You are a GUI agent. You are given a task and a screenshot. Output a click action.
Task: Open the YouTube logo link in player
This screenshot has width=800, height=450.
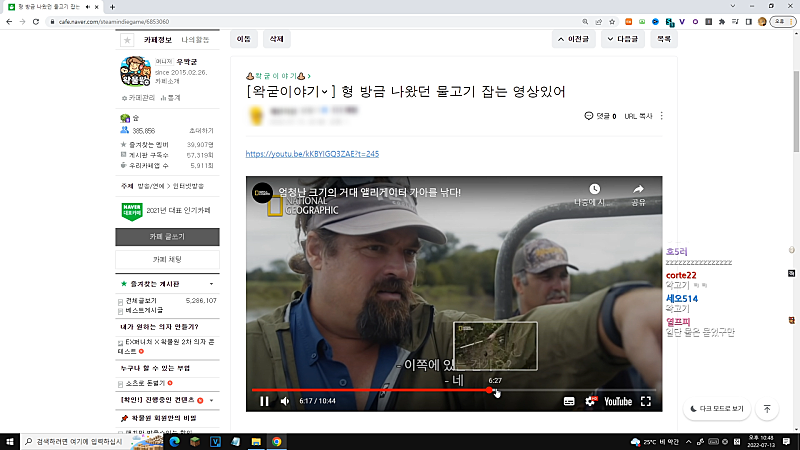pos(616,401)
